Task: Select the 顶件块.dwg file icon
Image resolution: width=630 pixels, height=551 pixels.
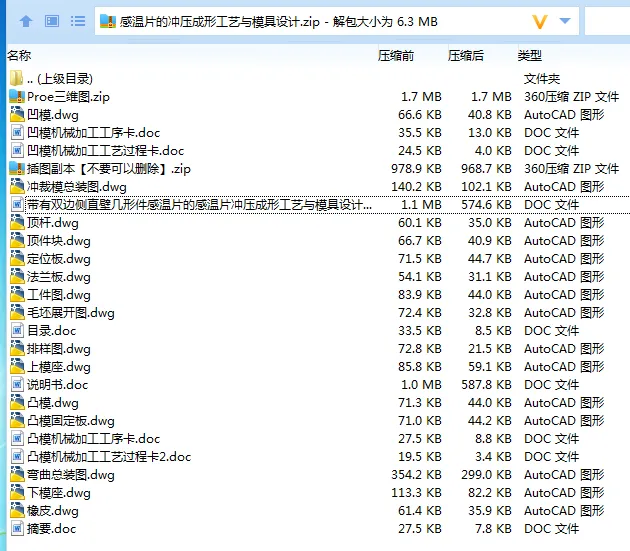Action: pyautogui.click(x=17, y=240)
